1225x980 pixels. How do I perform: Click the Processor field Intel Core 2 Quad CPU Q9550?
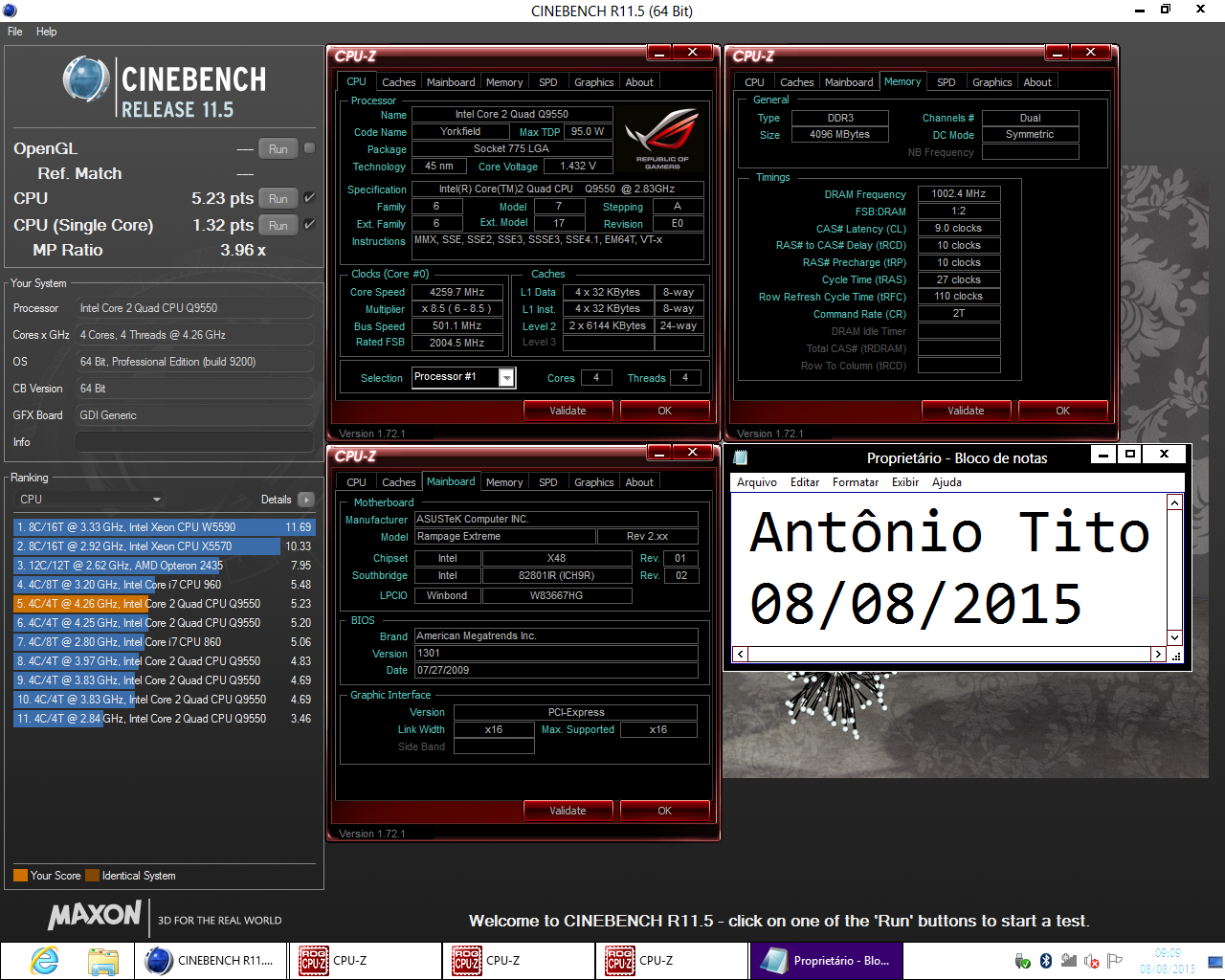click(x=194, y=308)
